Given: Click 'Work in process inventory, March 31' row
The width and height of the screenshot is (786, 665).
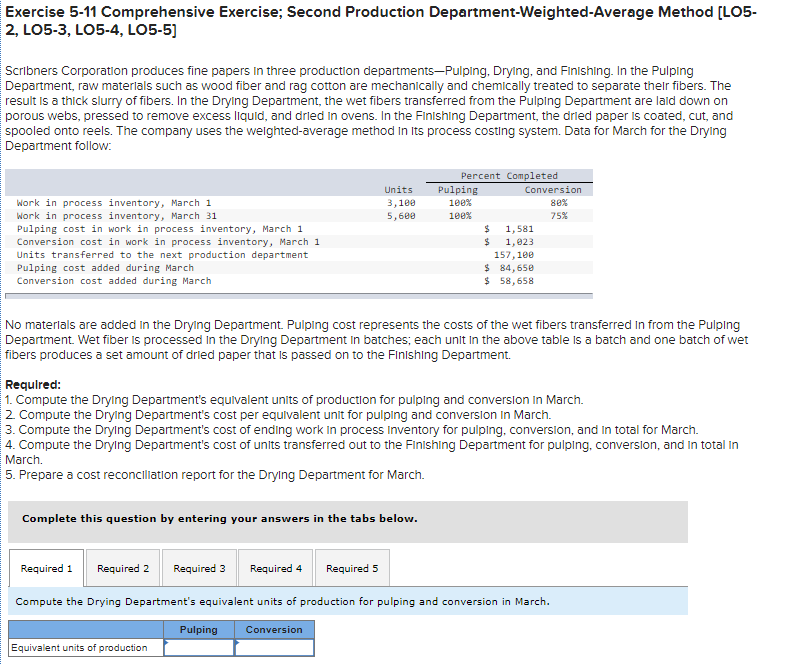Looking at the screenshot, I should (x=299, y=216).
